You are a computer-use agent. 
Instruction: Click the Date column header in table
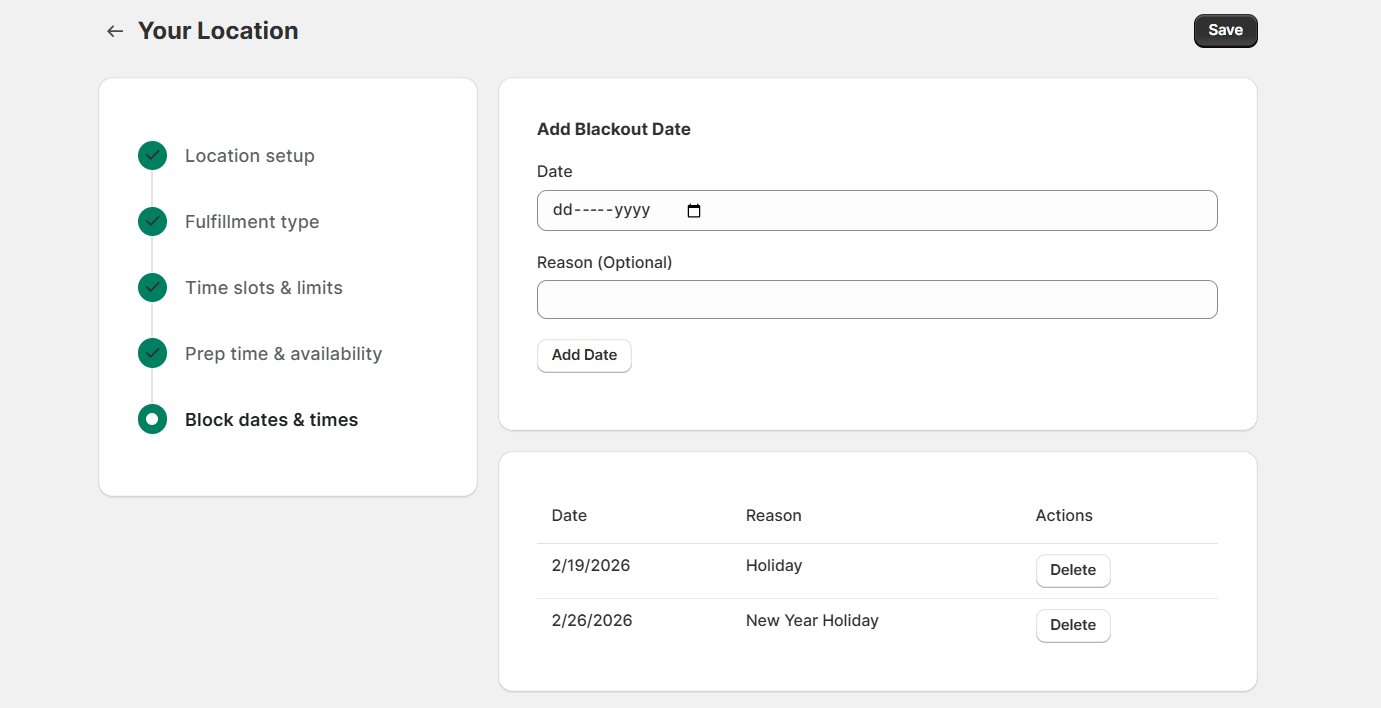[x=569, y=516]
